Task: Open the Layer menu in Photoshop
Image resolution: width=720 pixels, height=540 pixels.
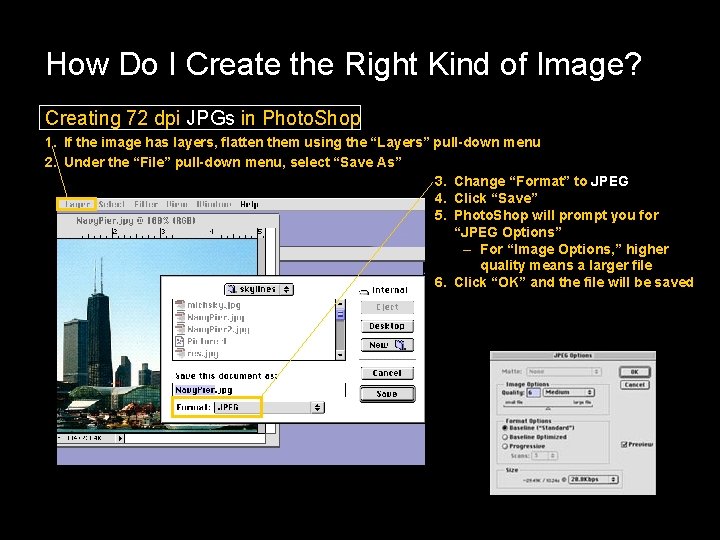Action: pyautogui.click(x=77, y=204)
